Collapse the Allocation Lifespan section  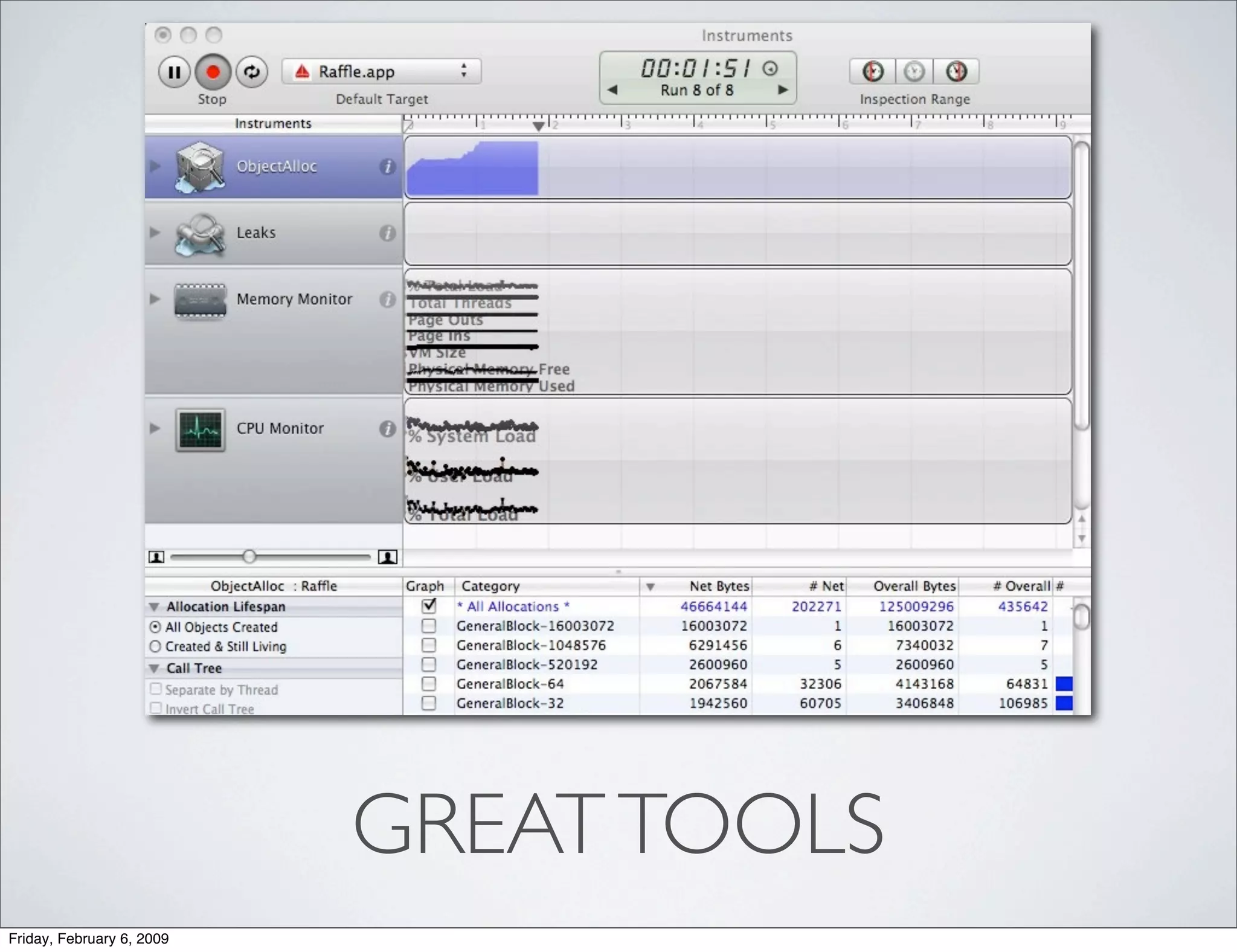[155, 607]
